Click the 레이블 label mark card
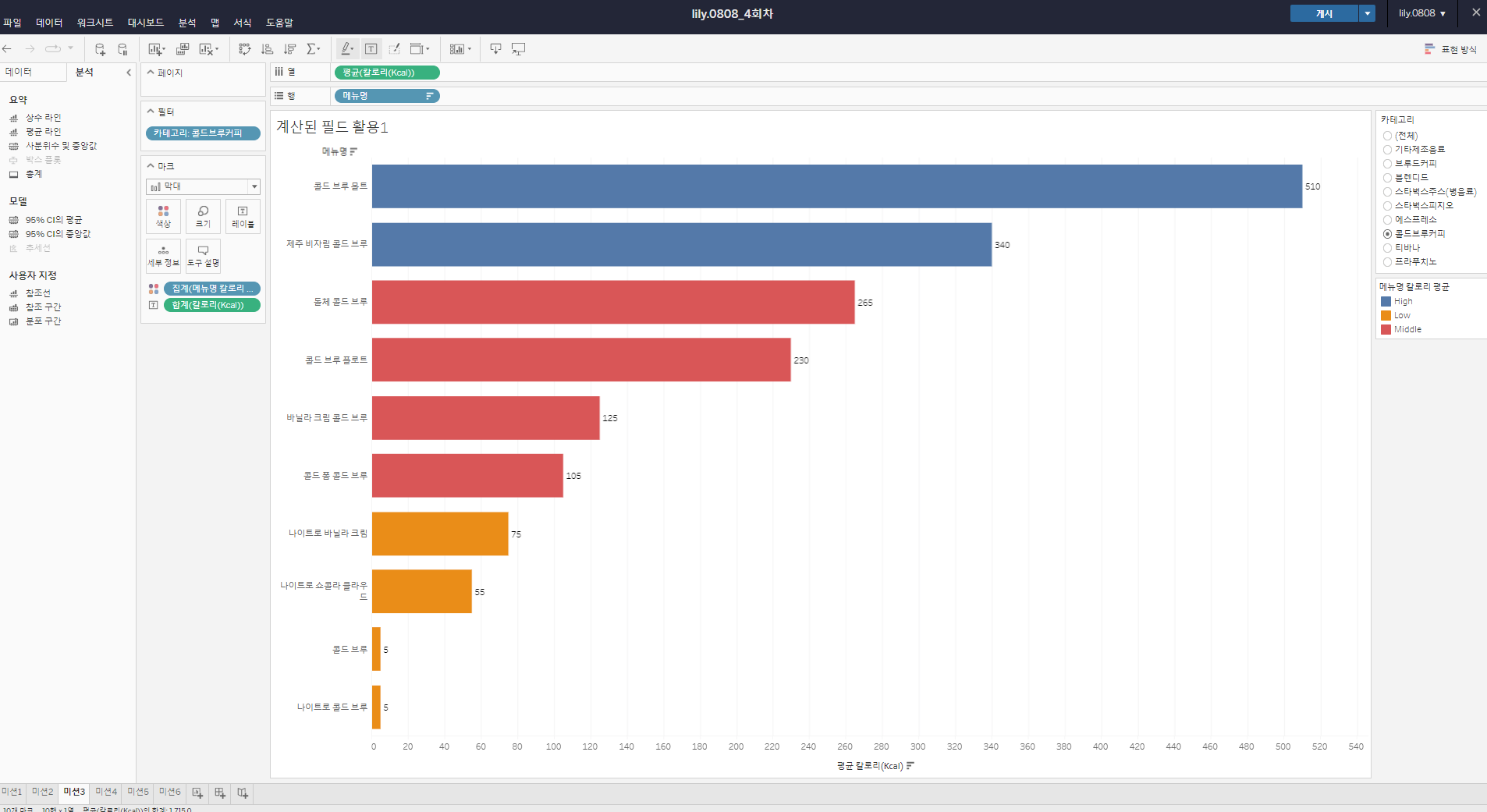This screenshot has height=812, width=1487. (243, 217)
